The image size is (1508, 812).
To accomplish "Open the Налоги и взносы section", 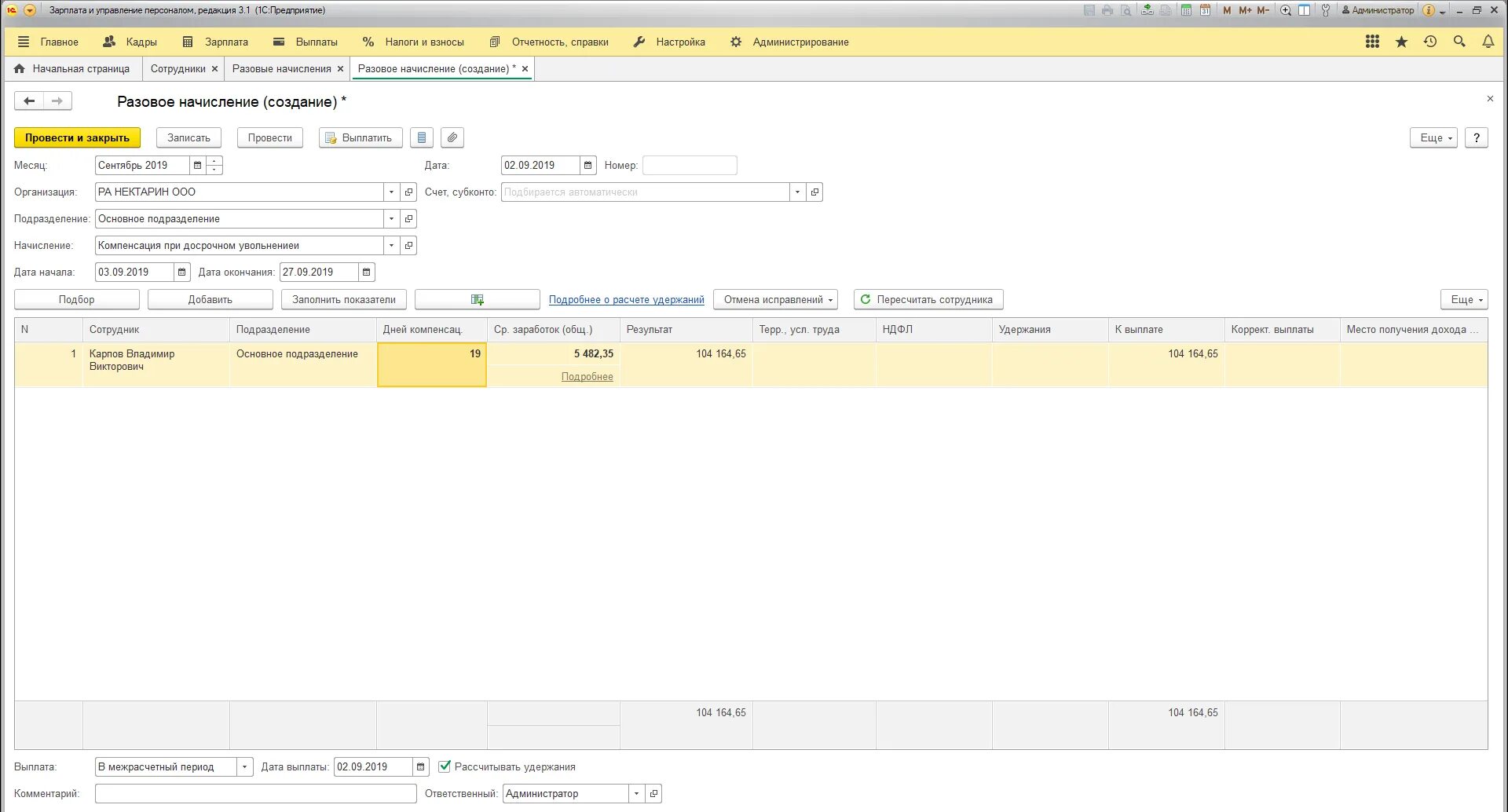I will (x=413, y=42).
